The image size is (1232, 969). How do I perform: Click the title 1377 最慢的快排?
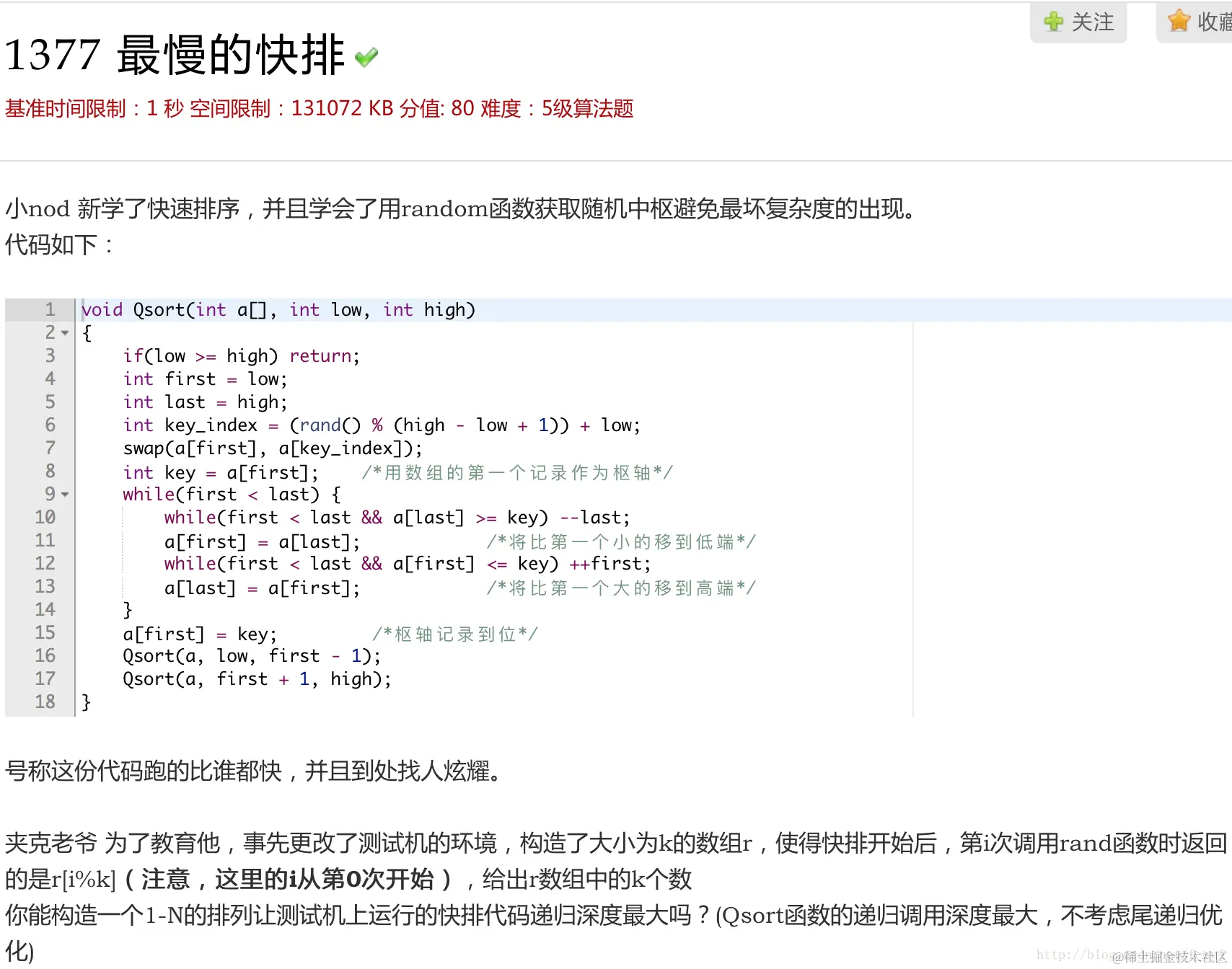coord(175,55)
